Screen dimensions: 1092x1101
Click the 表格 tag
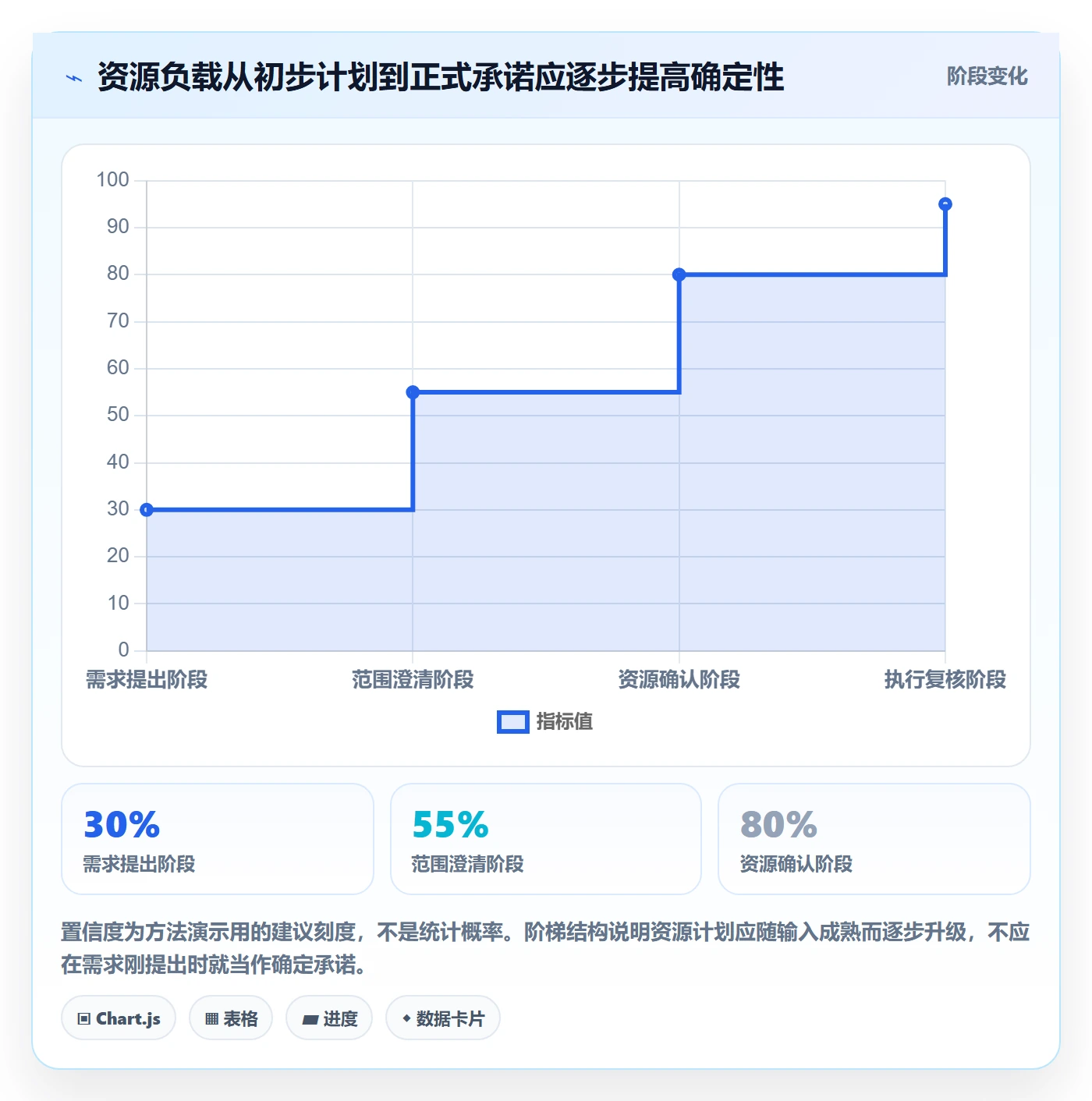tap(231, 1018)
